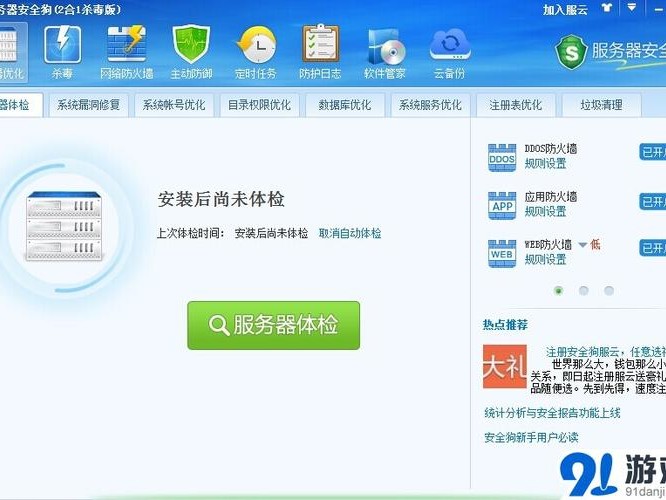This screenshot has height=500, width=666.
Task: Switch to the 系统帐号优化 tab
Action: [174, 105]
